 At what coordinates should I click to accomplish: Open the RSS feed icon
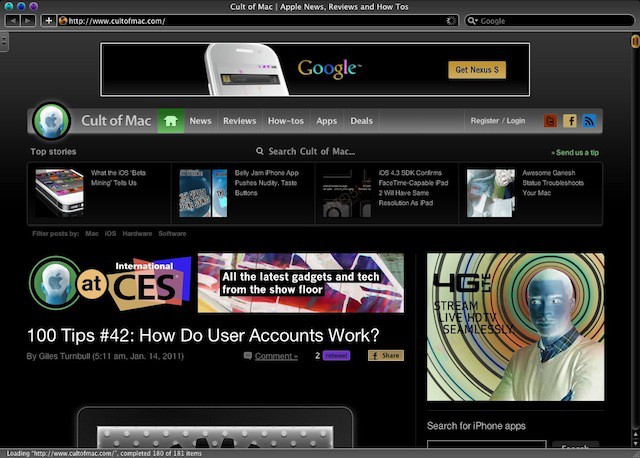click(x=589, y=121)
